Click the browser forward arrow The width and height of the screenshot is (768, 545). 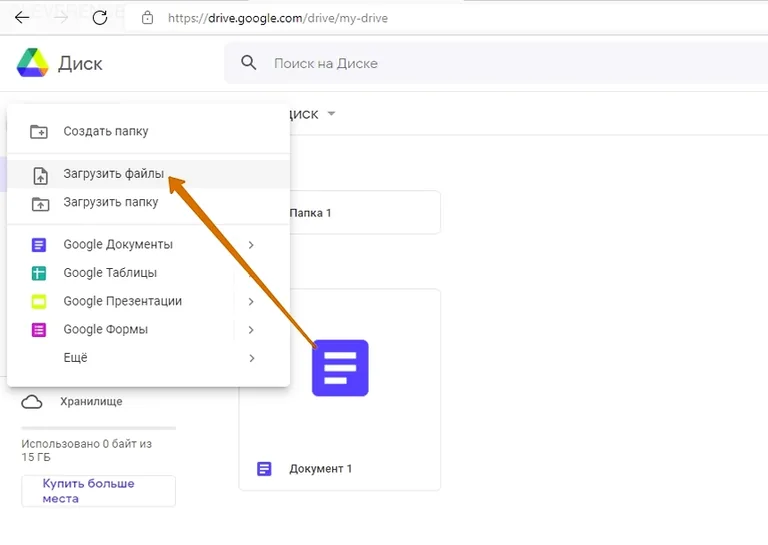point(61,18)
